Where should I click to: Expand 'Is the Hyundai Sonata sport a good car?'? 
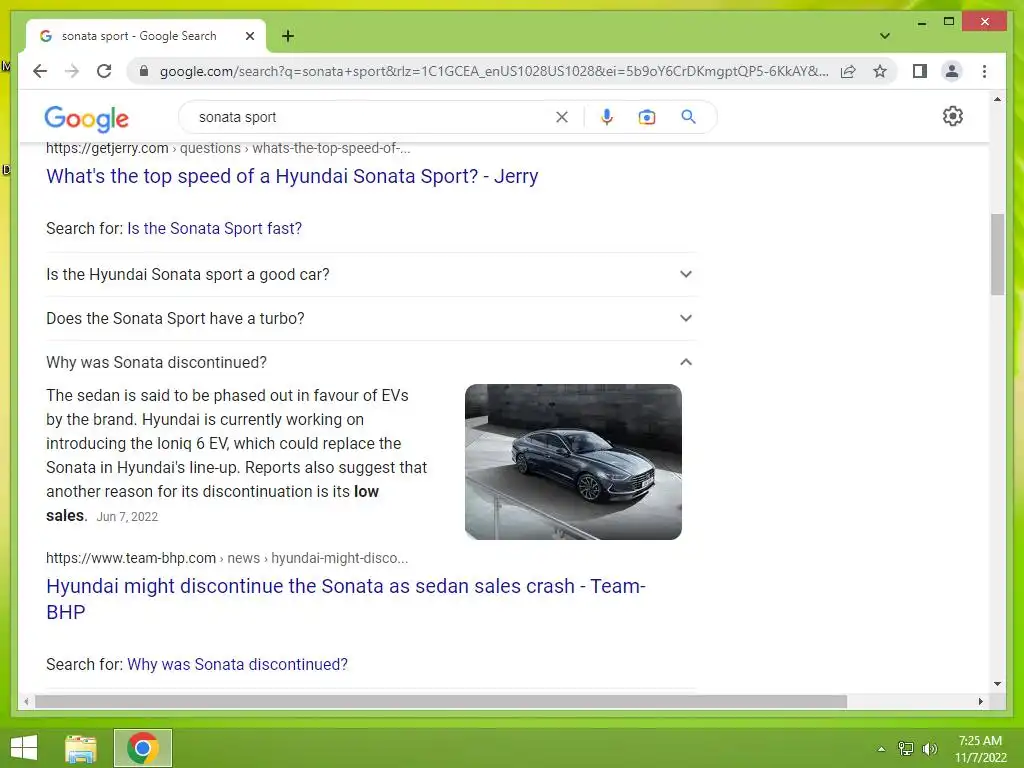coord(371,274)
